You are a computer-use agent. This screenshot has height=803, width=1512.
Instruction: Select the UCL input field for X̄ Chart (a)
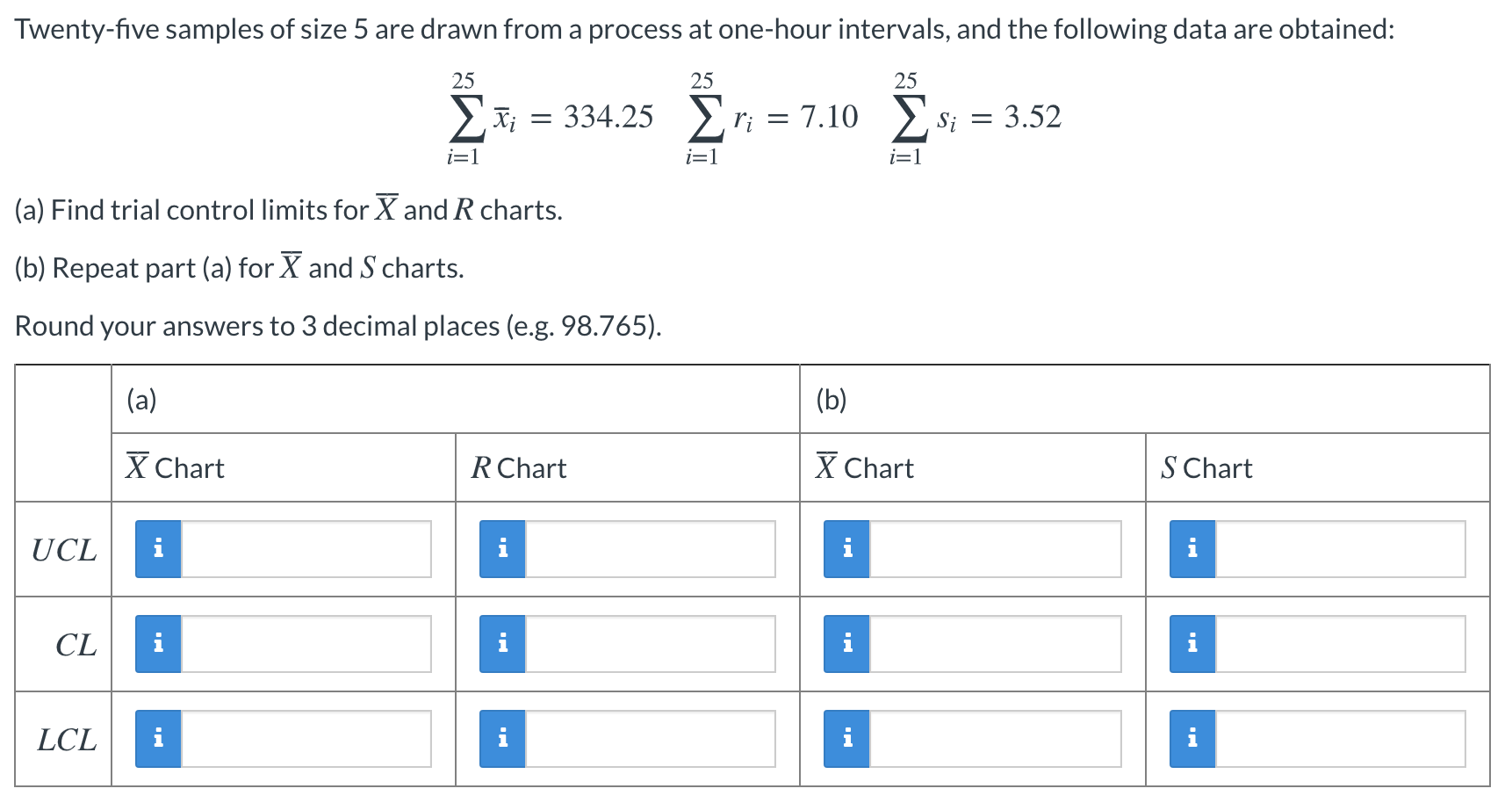coord(307,549)
